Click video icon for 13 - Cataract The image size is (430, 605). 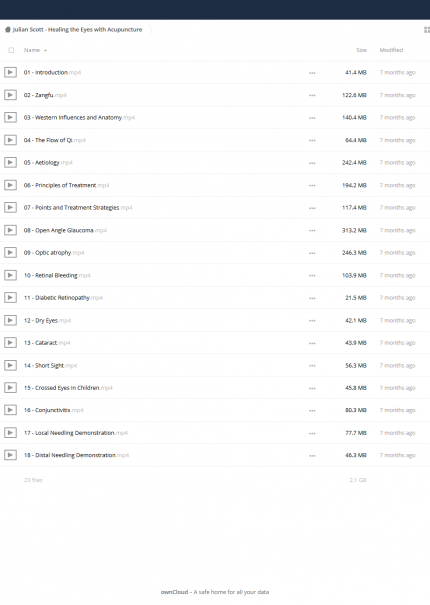10,343
